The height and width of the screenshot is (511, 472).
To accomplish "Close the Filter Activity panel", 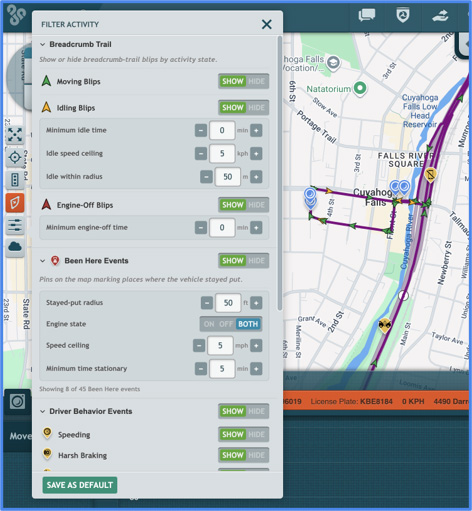I will [266, 24].
